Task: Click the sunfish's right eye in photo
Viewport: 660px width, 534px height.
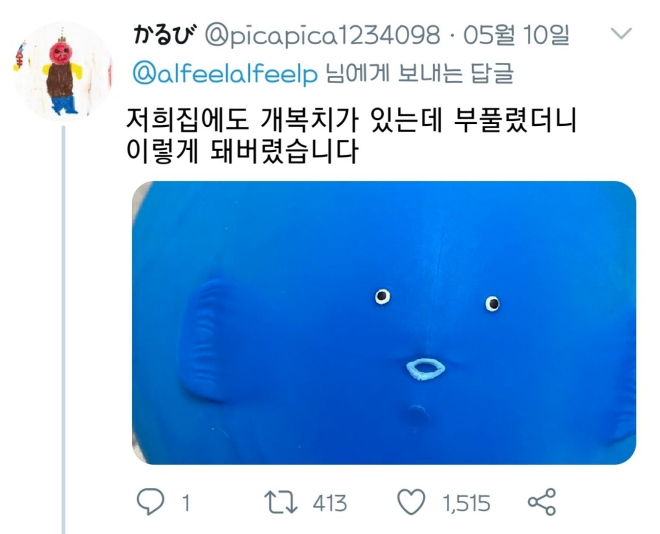Action: 492,303
